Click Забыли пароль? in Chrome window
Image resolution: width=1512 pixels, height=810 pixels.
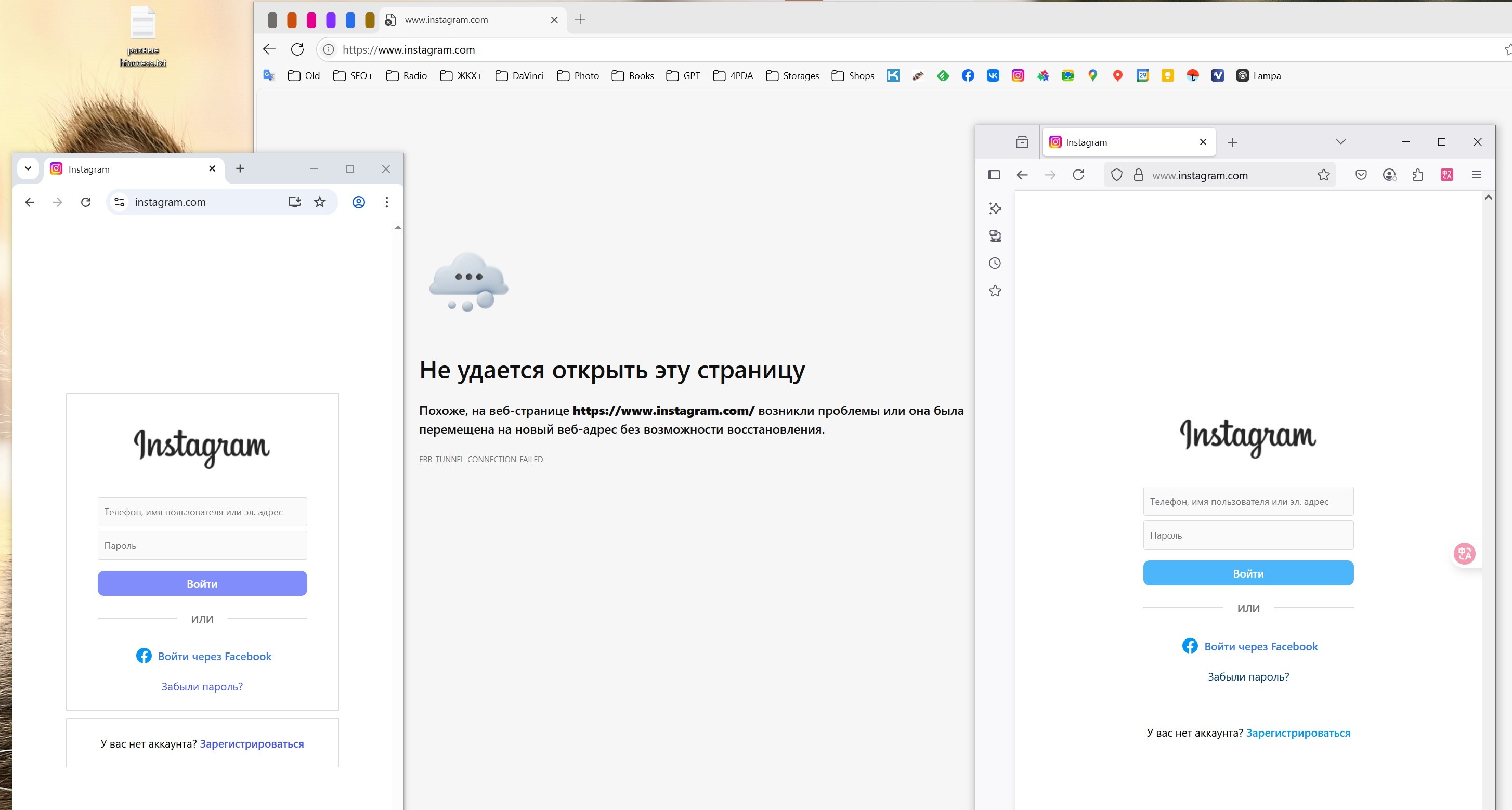click(x=202, y=687)
